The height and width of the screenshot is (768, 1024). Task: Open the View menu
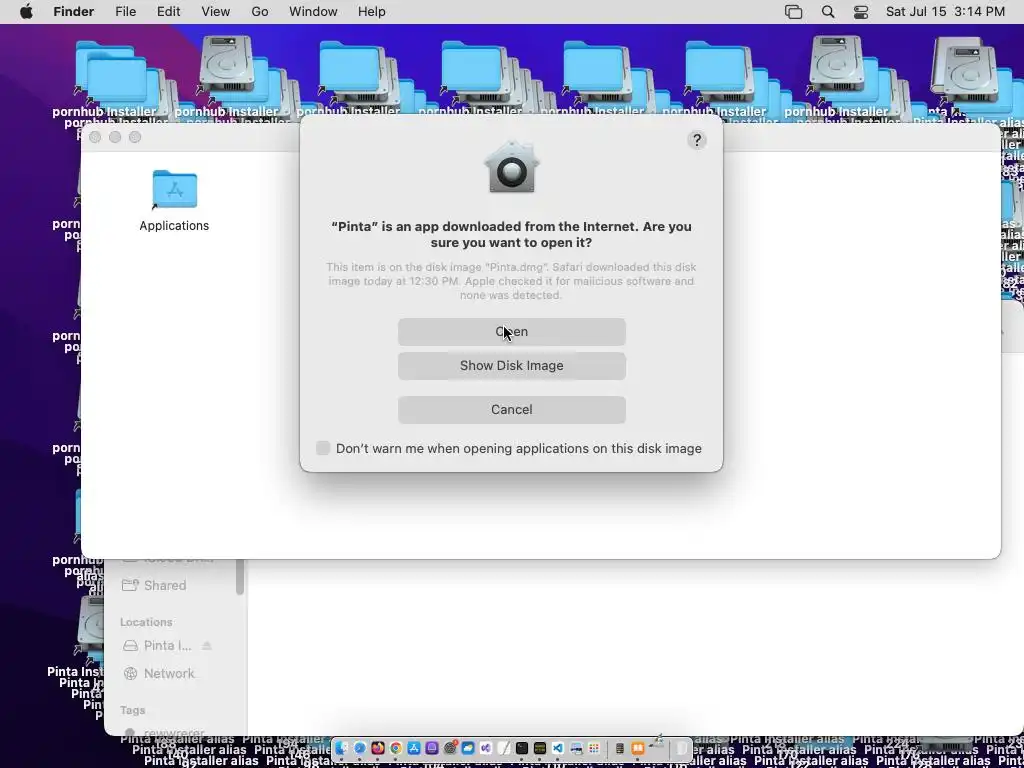pos(216,12)
